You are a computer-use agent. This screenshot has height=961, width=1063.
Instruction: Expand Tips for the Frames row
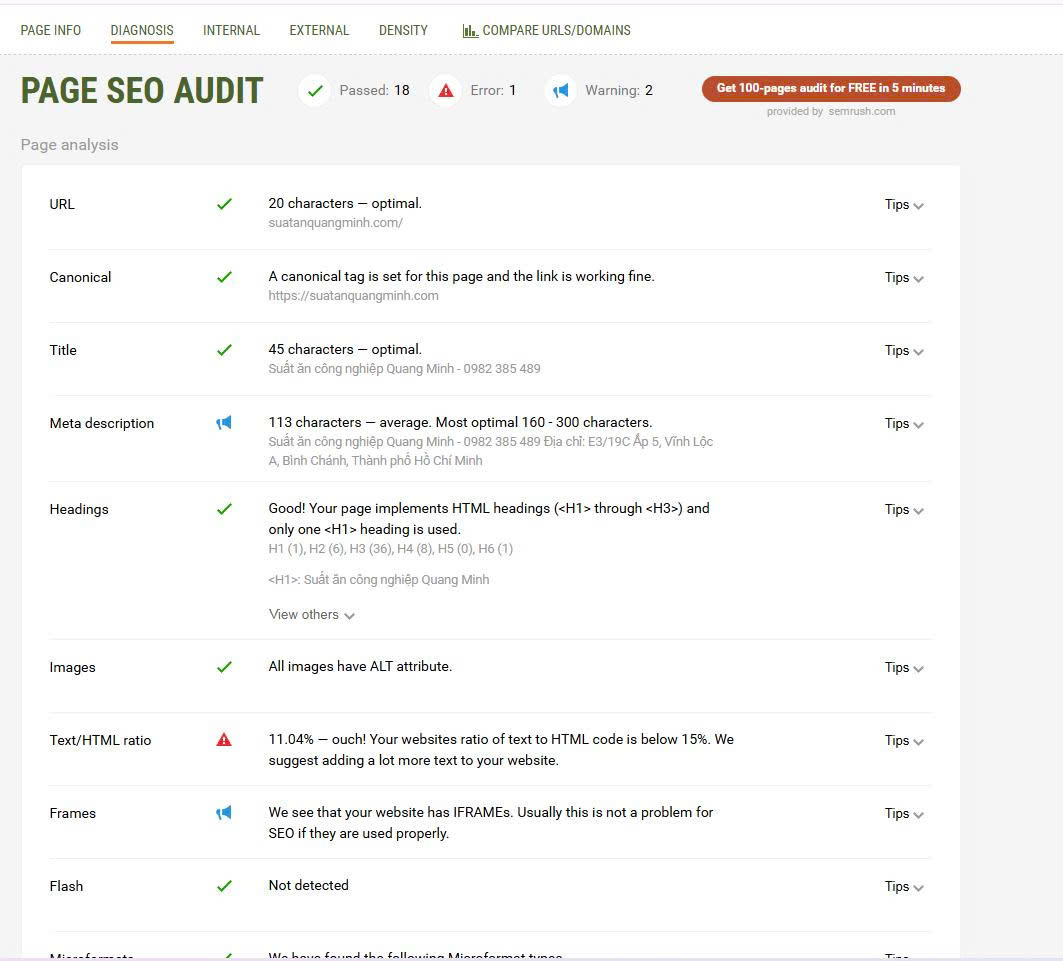coord(904,813)
